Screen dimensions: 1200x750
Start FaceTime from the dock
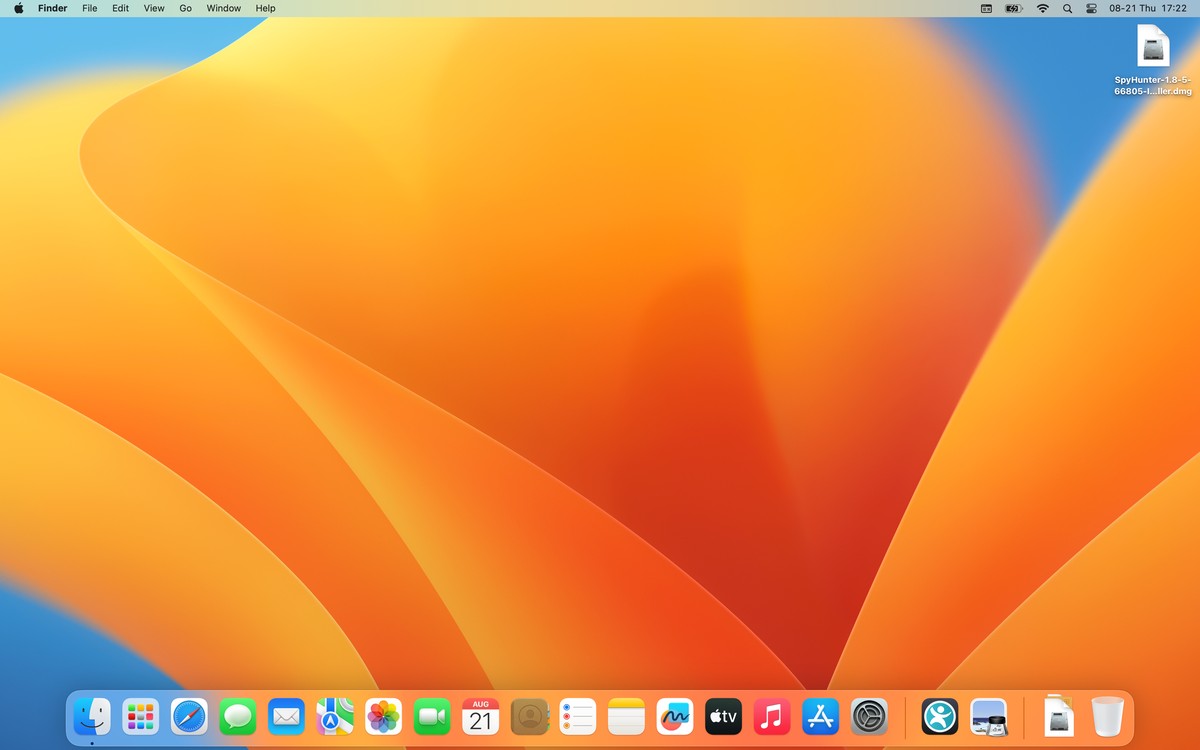click(x=432, y=717)
